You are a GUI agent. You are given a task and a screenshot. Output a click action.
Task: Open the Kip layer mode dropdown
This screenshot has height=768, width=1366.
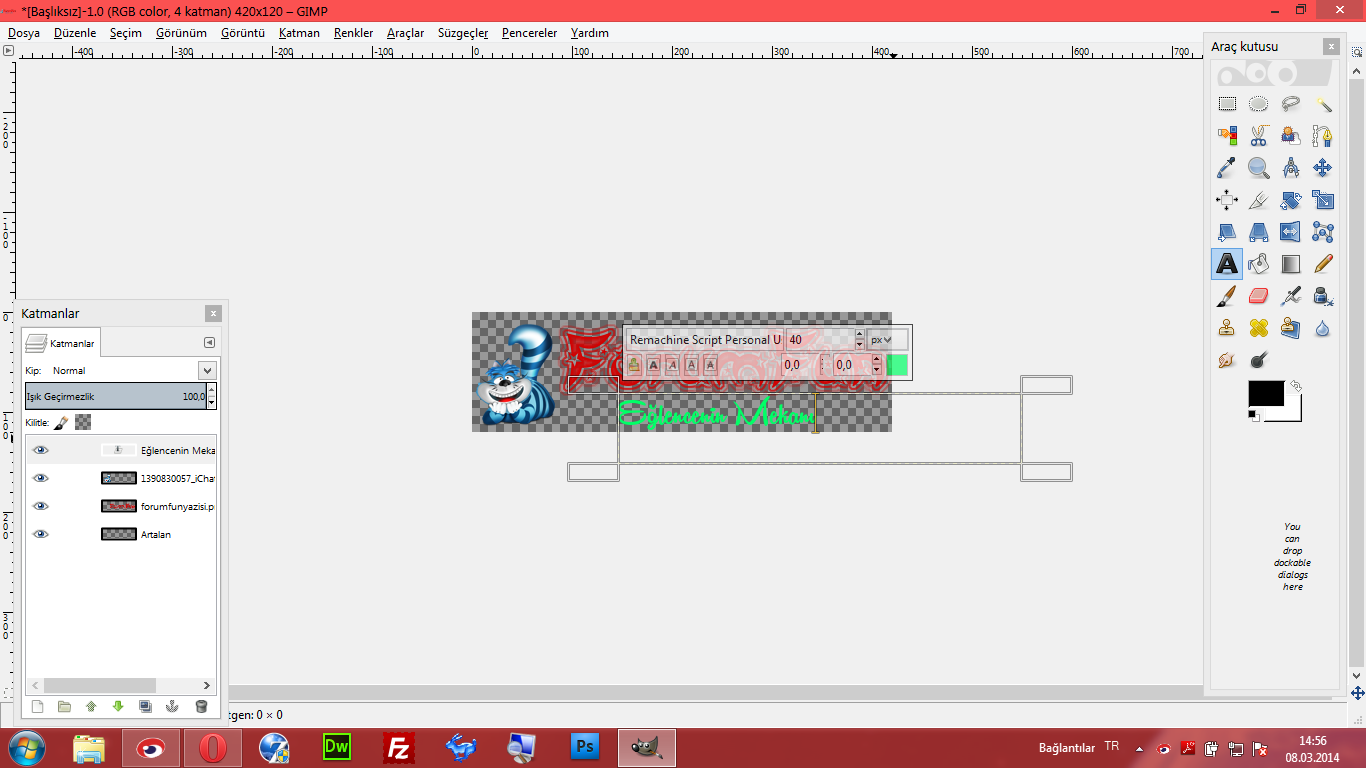(207, 370)
